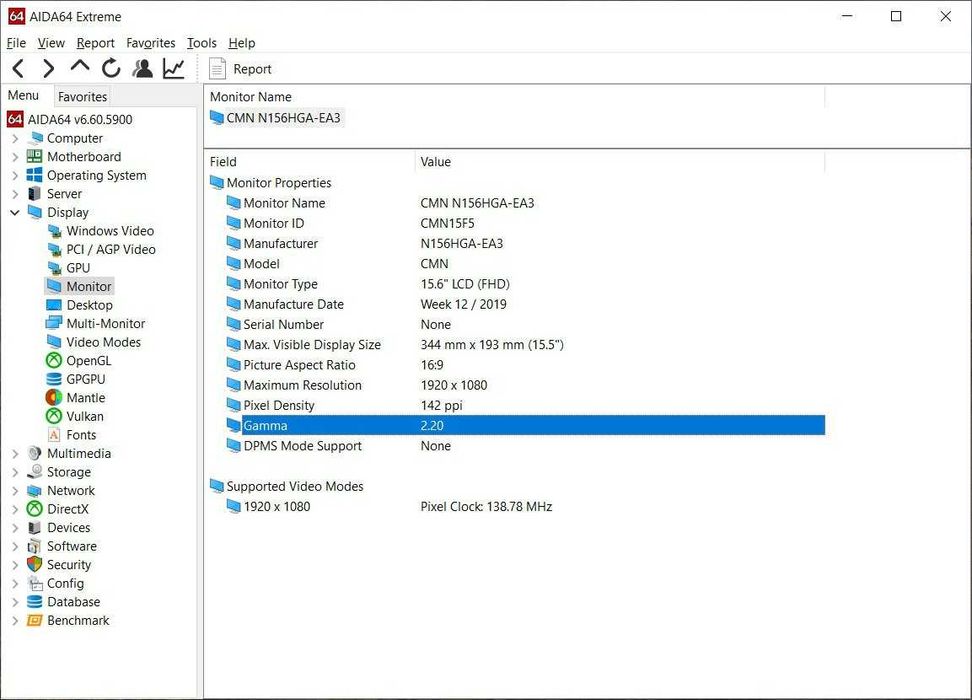
Task: Switch to the Favorites tab
Action: tap(82, 97)
